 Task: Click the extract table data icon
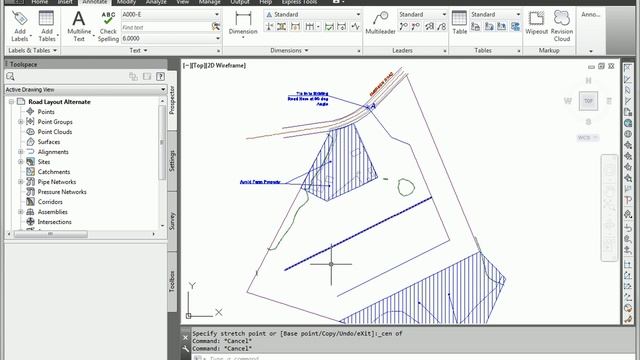tap(476, 27)
